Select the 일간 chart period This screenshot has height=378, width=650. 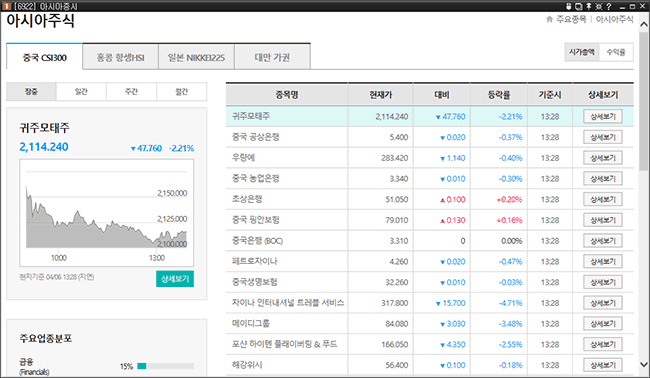81,92
